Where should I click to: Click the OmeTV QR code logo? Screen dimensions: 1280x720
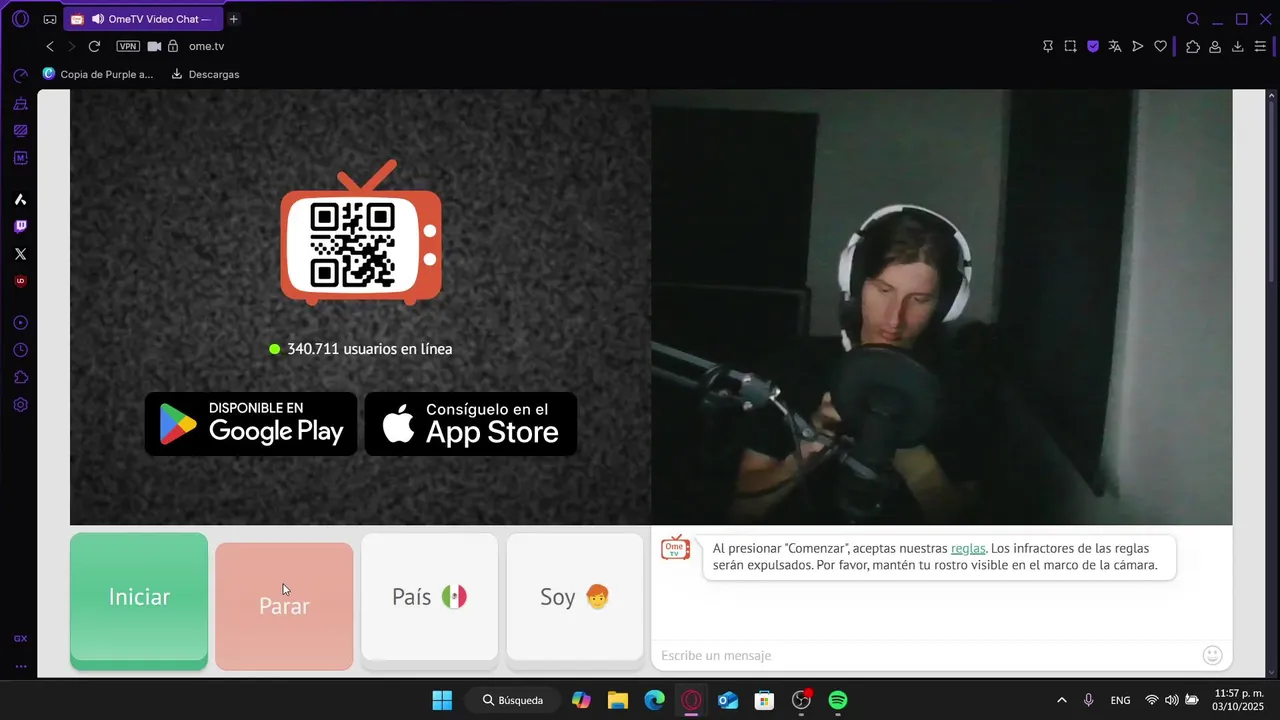pos(361,232)
